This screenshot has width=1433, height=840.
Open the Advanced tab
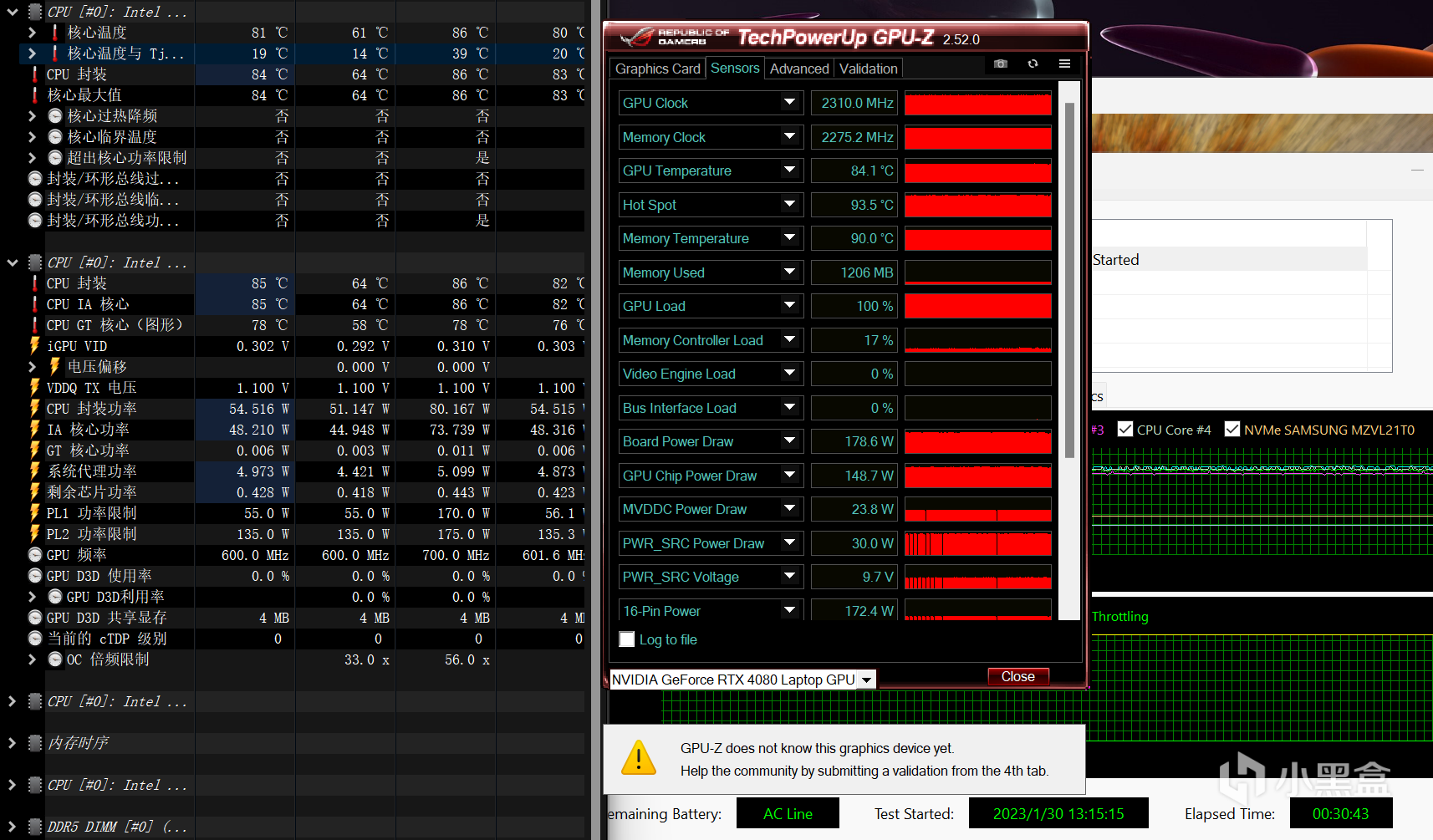pos(799,69)
